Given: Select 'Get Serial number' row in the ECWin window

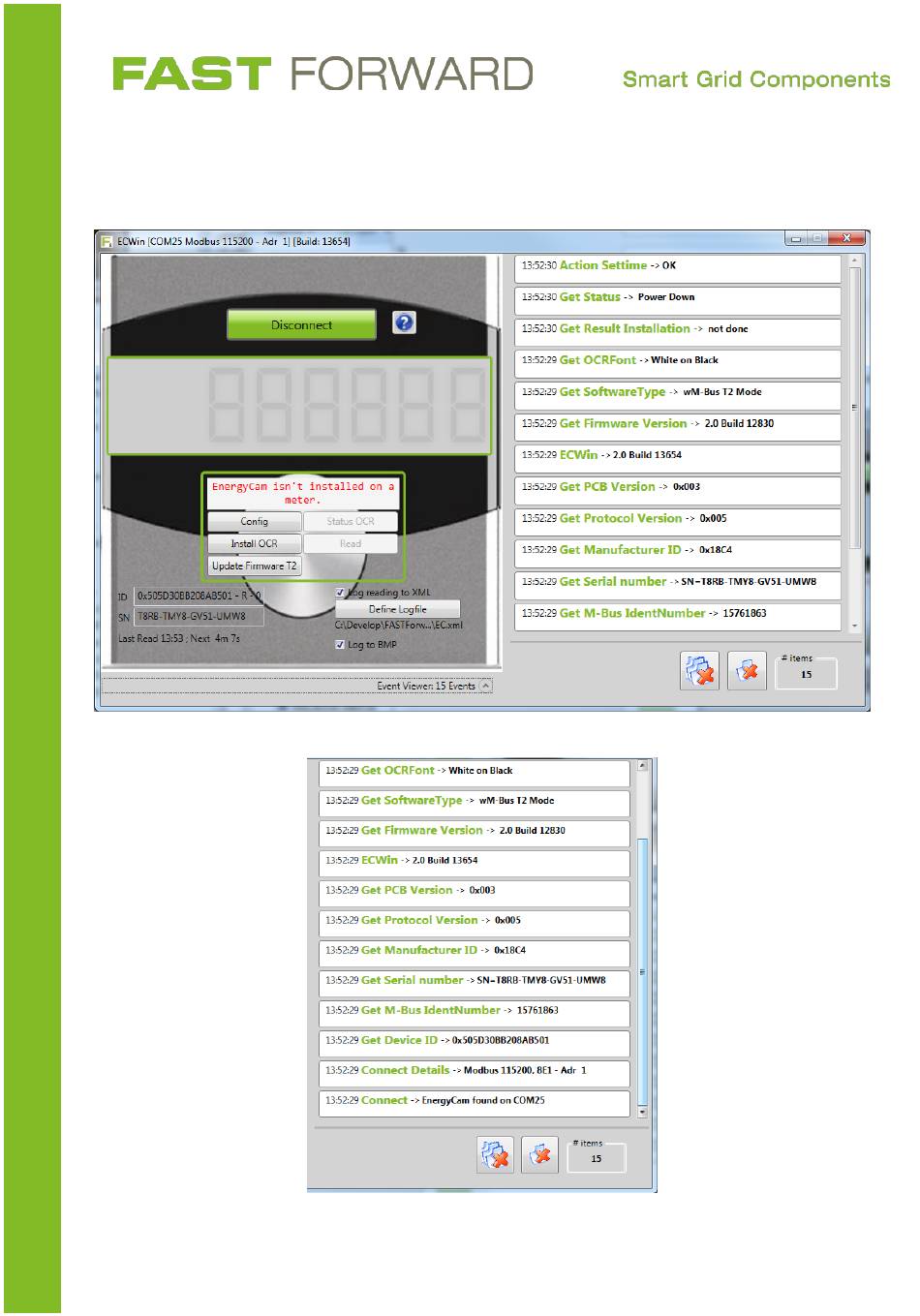Looking at the screenshot, I should click(677, 585).
